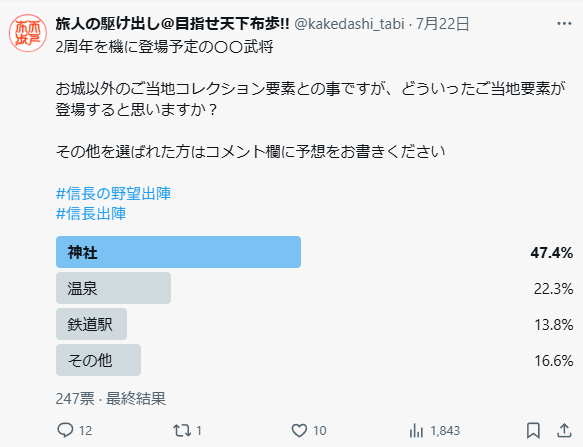Open the @kakedashi_tabi handle
The width and height of the screenshot is (583, 447).
[349, 24]
